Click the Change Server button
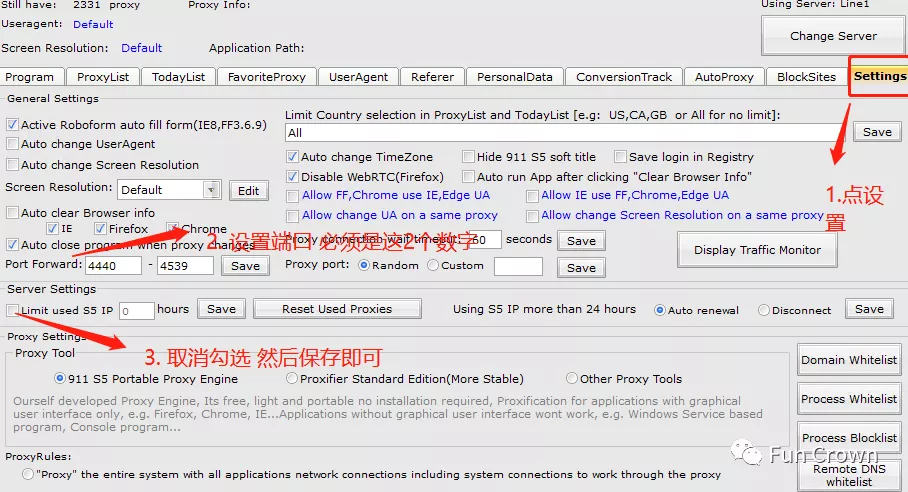908x492 pixels. click(x=833, y=36)
